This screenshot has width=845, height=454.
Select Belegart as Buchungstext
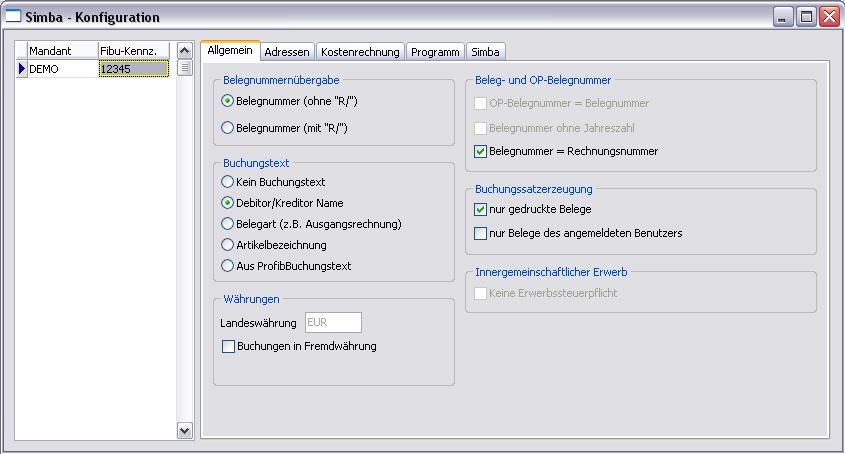pos(228,224)
